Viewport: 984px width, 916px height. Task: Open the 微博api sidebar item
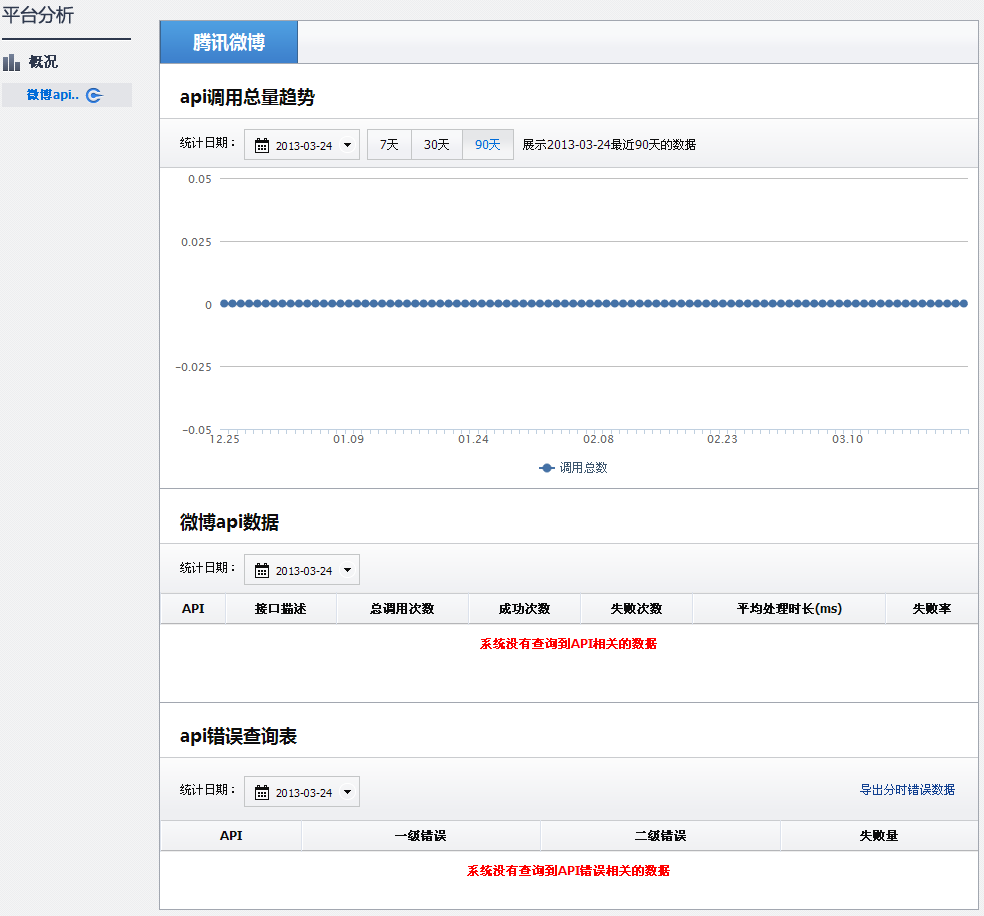[52, 95]
